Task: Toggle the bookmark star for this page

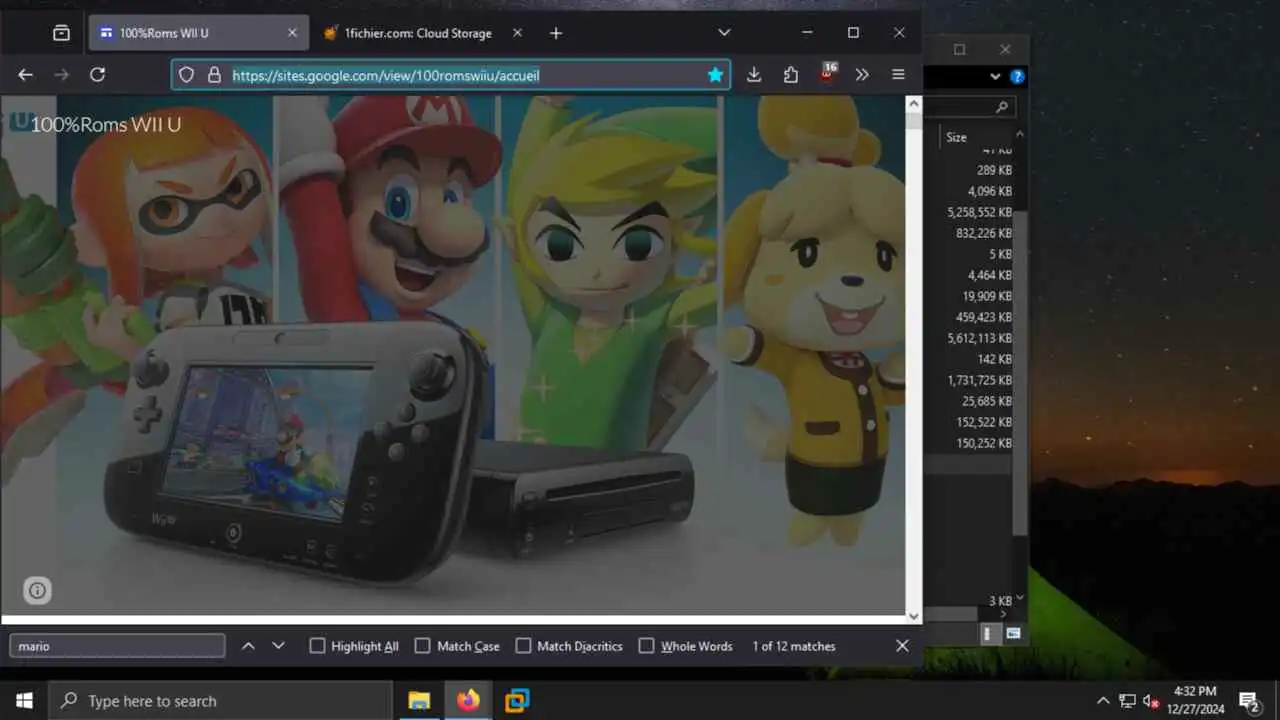Action: coord(715,75)
